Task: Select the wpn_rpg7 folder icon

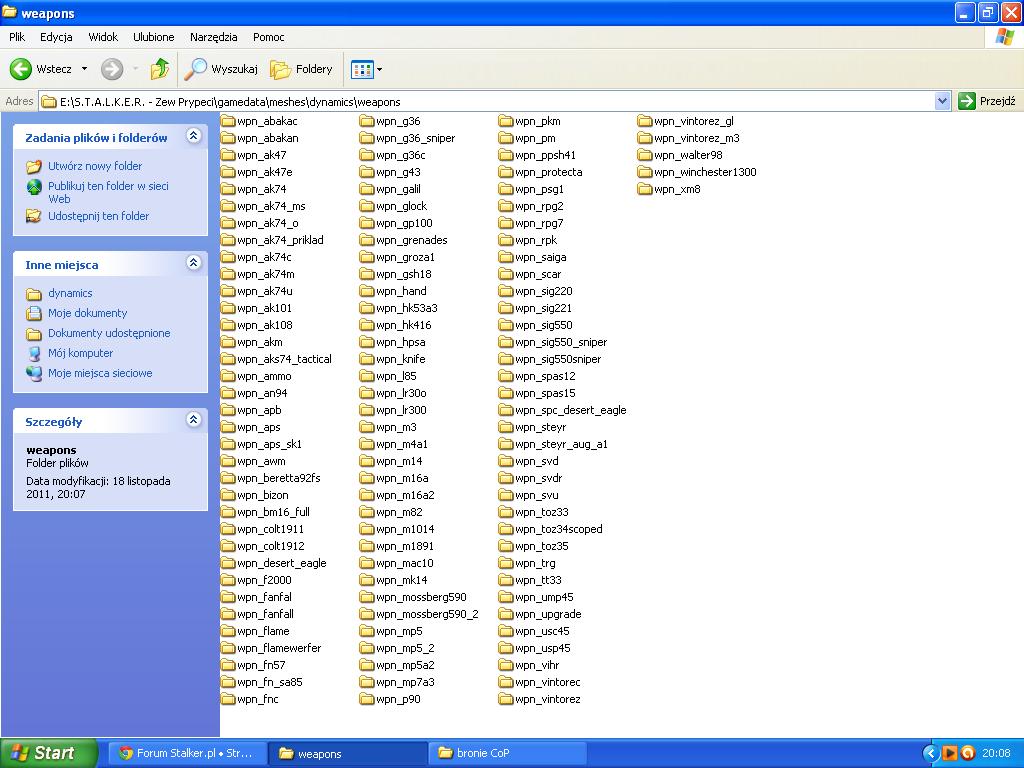Action: tap(505, 223)
